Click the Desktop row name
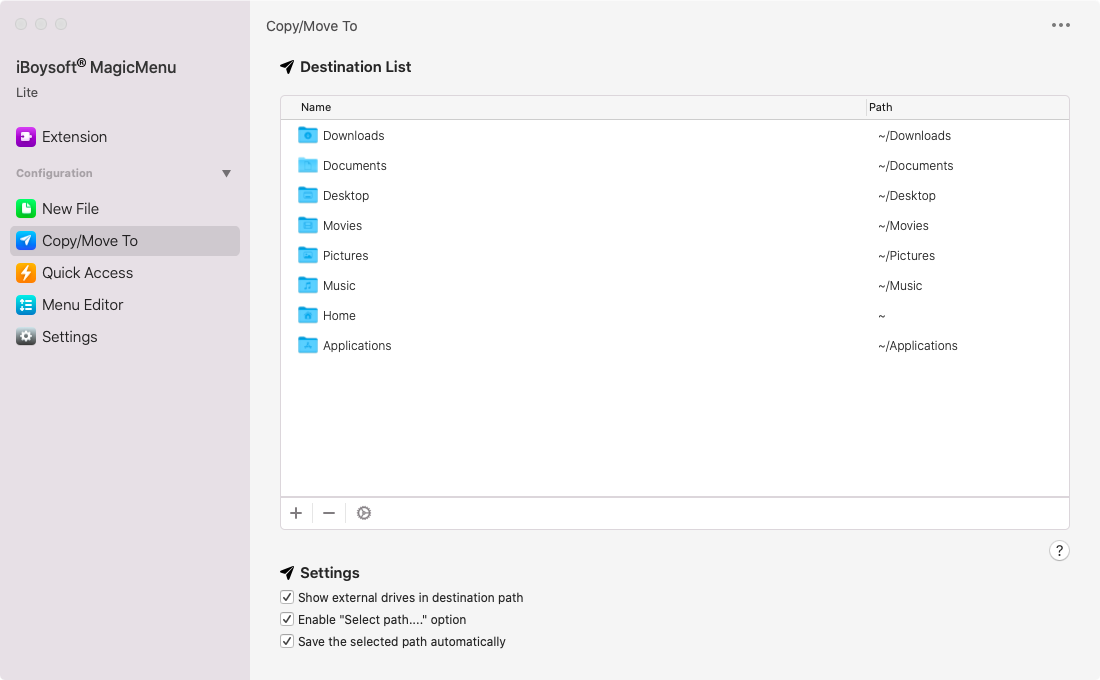Viewport: 1100px width, 680px height. tap(346, 196)
